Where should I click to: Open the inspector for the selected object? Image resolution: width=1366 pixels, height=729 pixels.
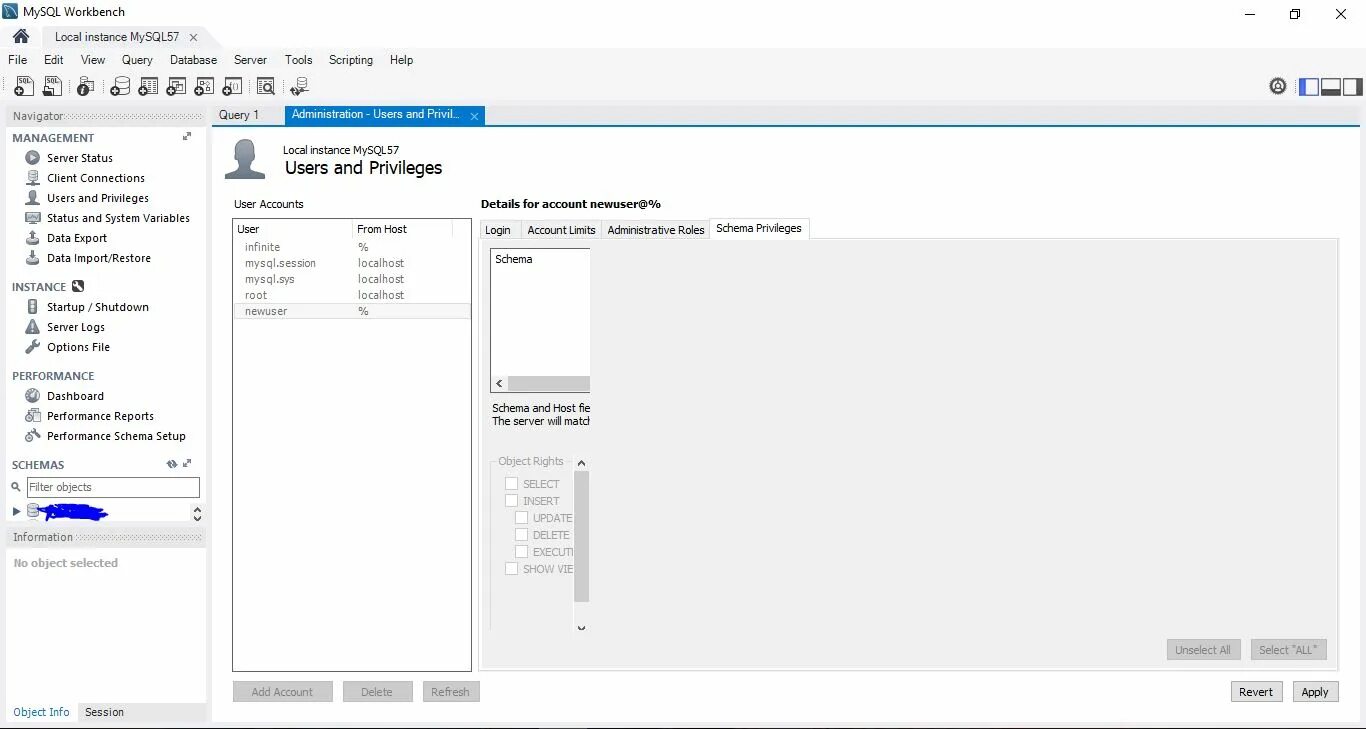point(86,87)
